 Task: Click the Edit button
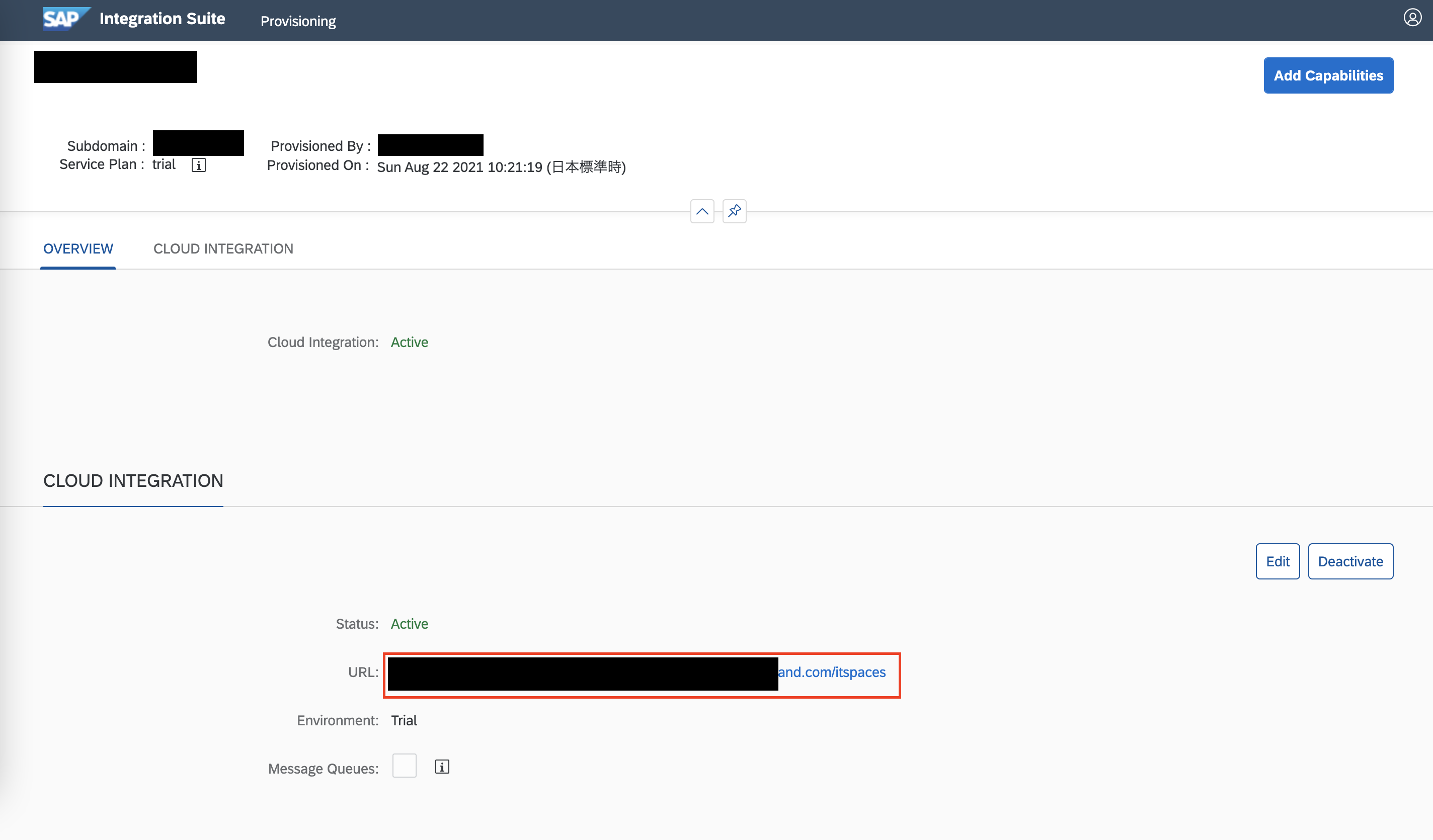pos(1277,561)
